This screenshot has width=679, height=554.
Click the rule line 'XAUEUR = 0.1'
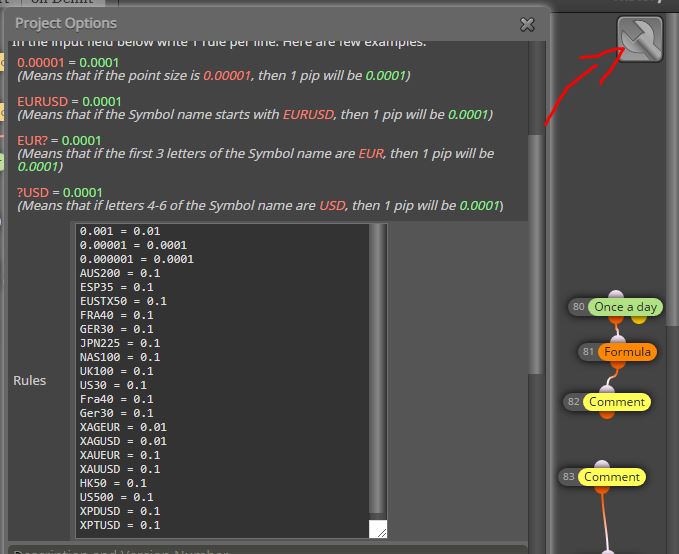point(120,455)
